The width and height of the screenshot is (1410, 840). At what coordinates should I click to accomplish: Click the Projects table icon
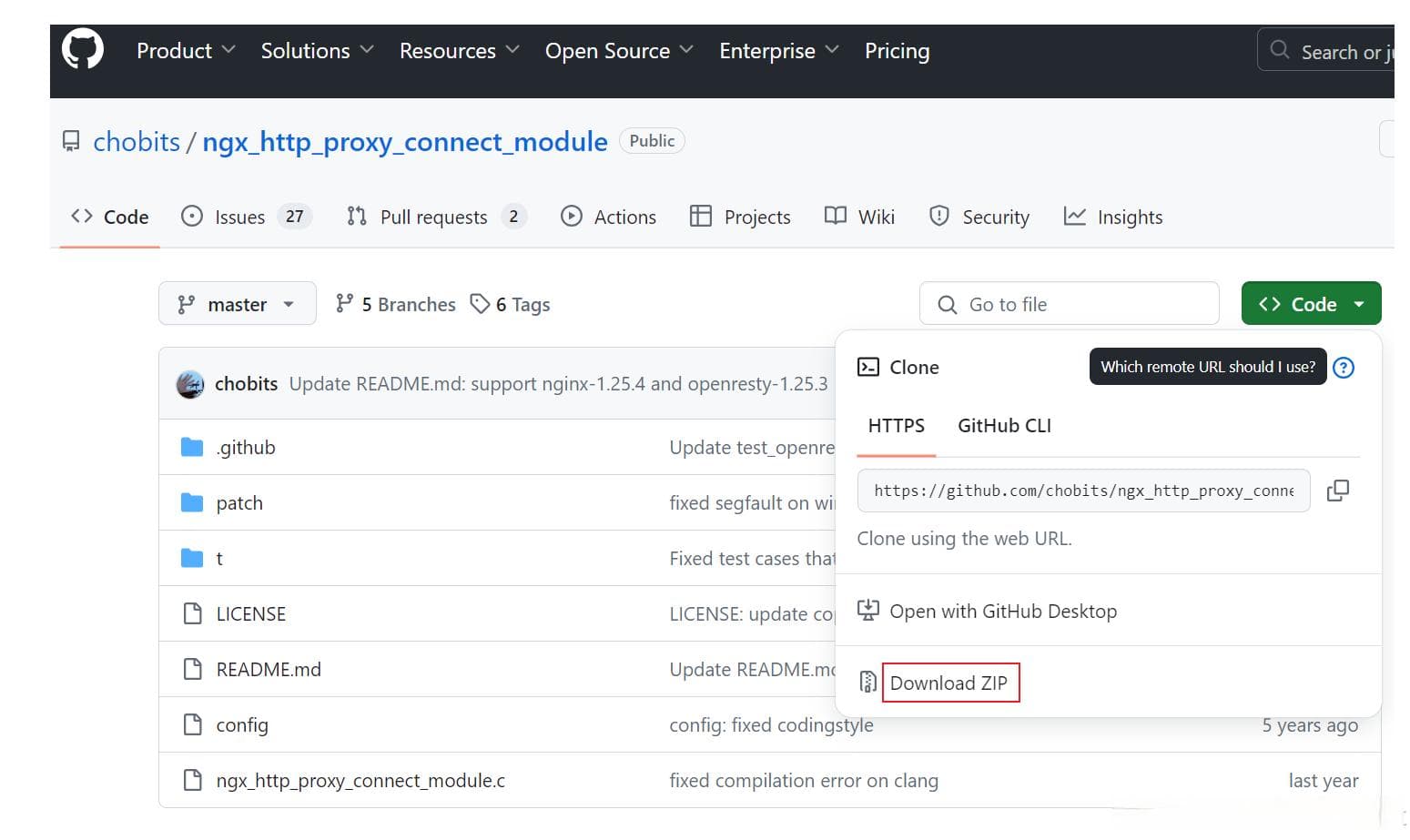[701, 216]
